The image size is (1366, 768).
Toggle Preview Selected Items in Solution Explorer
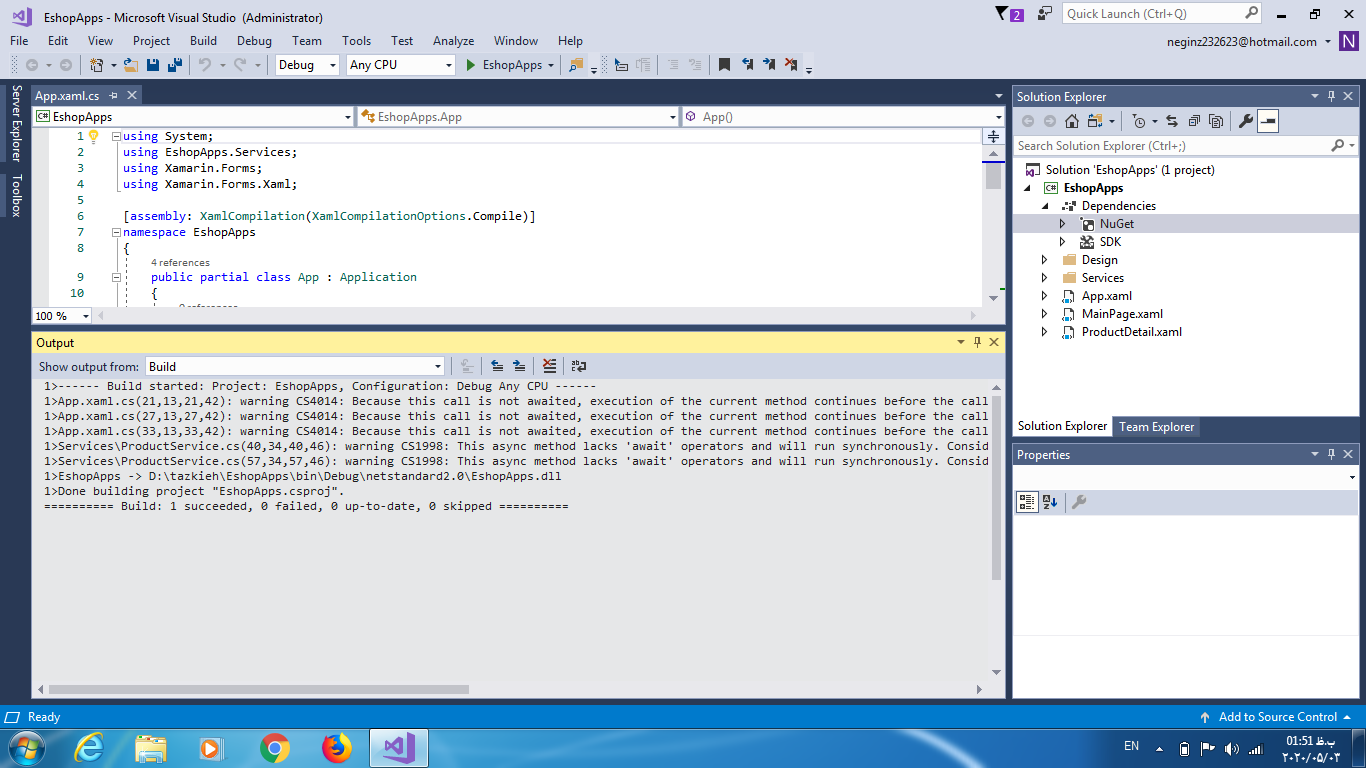(1268, 121)
